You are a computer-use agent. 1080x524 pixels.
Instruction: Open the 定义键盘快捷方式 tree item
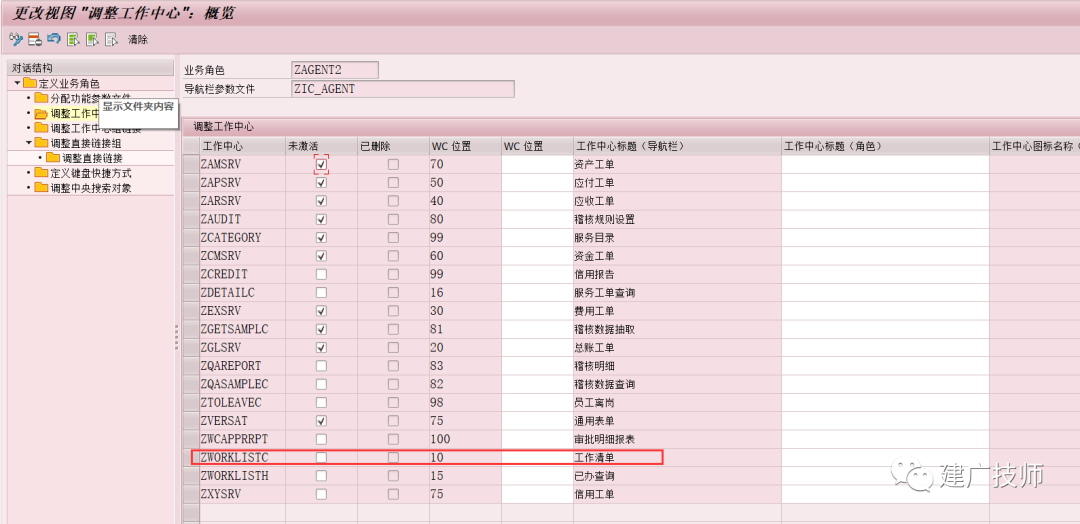(x=91, y=173)
